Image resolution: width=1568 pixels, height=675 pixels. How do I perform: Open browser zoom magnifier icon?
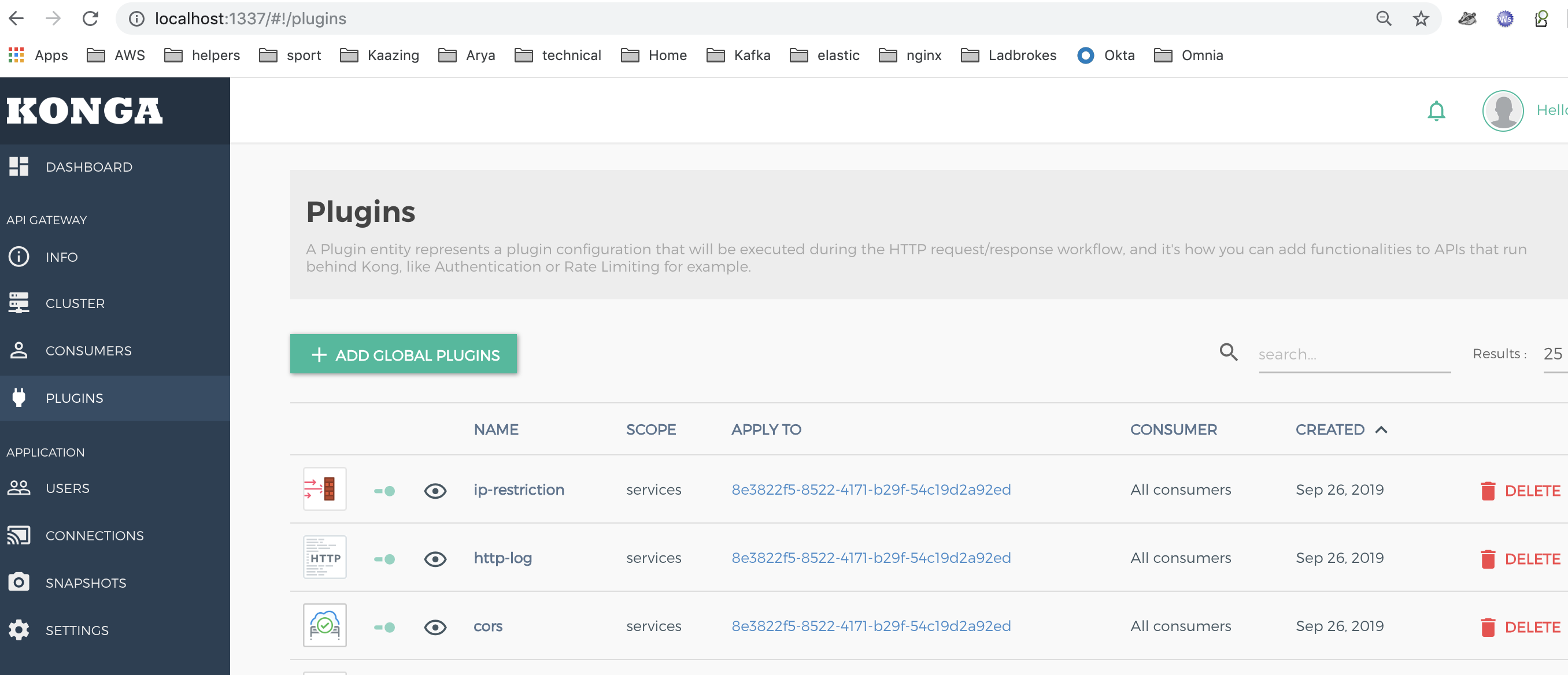click(1384, 19)
